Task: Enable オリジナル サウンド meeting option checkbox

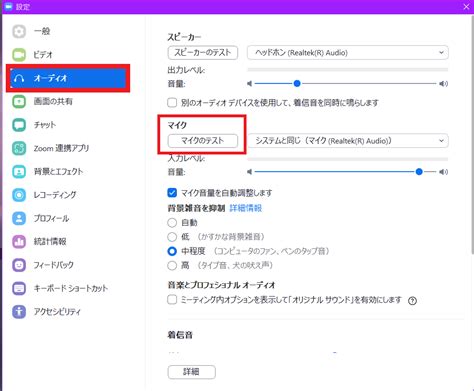Action: [x=172, y=299]
